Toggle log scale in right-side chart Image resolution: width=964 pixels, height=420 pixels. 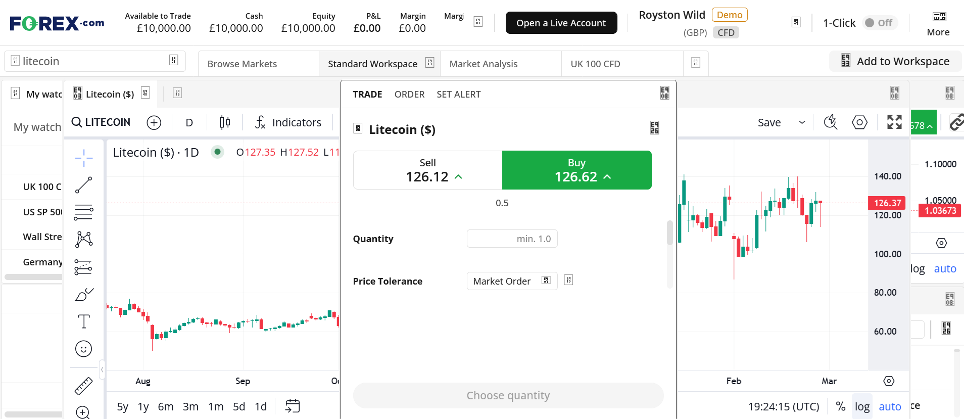pyautogui.click(x=918, y=269)
